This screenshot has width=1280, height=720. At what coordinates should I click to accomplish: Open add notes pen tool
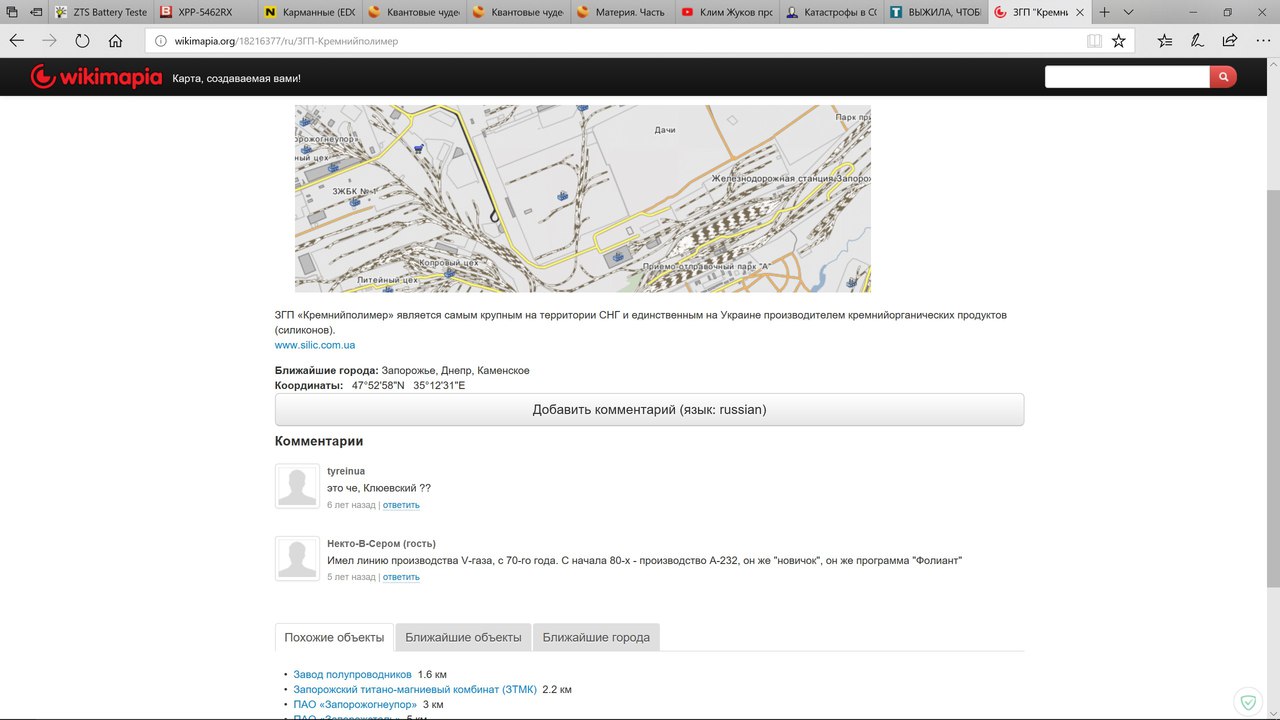click(x=1197, y=41)
